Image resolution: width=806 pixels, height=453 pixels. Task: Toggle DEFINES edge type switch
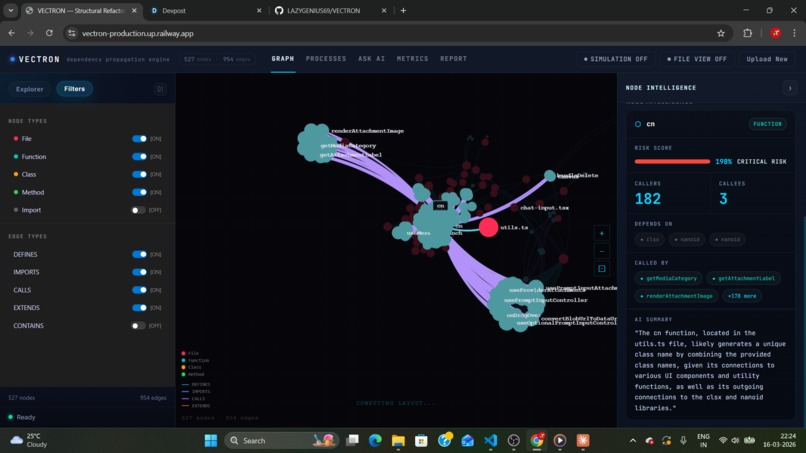[139, 254]
